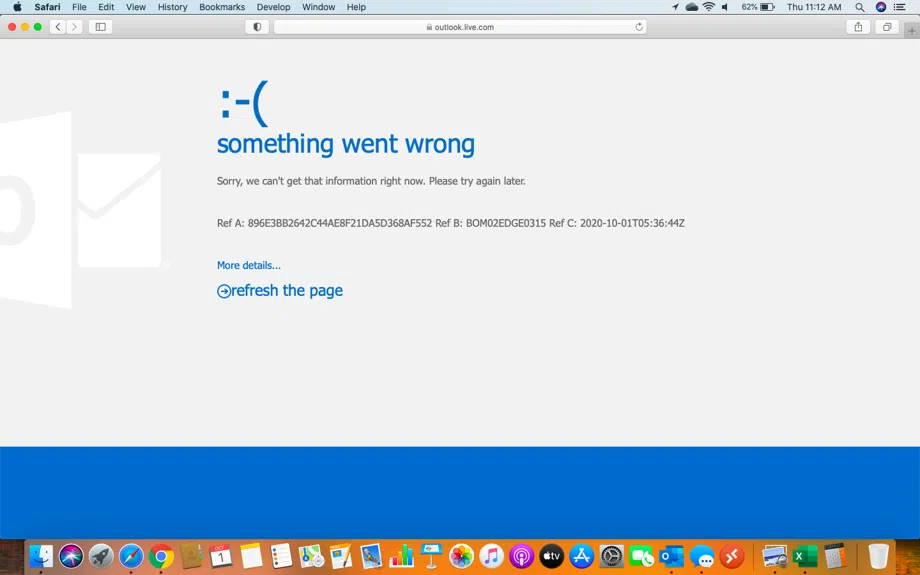Open the App Store from the Dock
The image size is (920, 575).
tap(581, 556)
